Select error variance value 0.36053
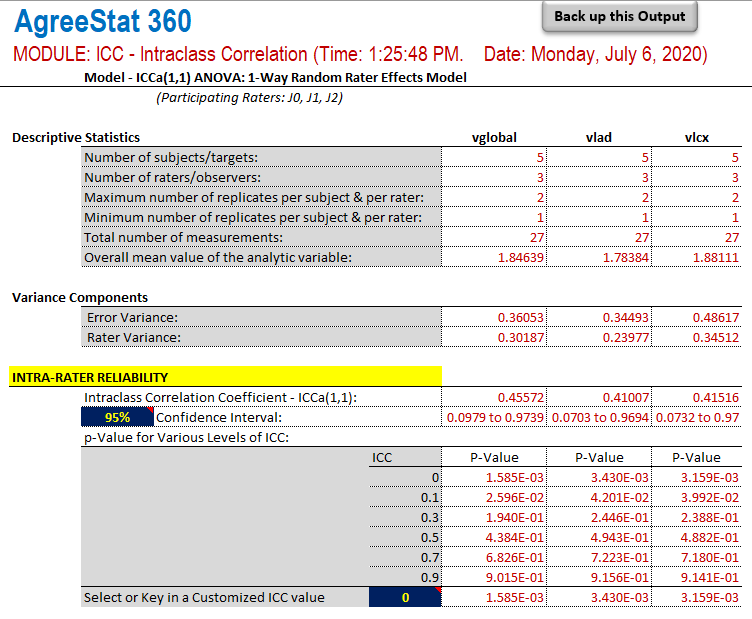The width and height of the screenshot is (752, 619). point(521,317)
